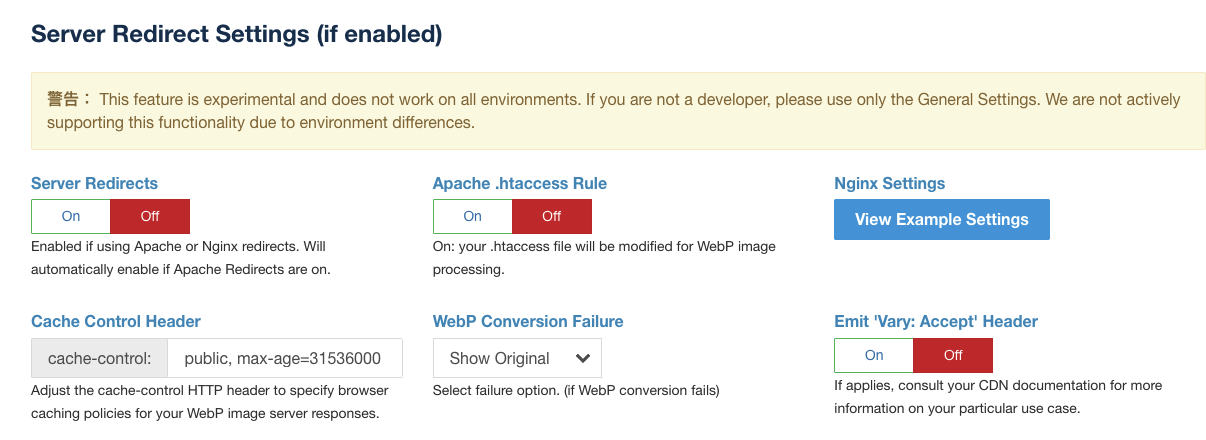Focus the cache-control value input field
The image size is (1206, 440).
click(x=286, y=358)
